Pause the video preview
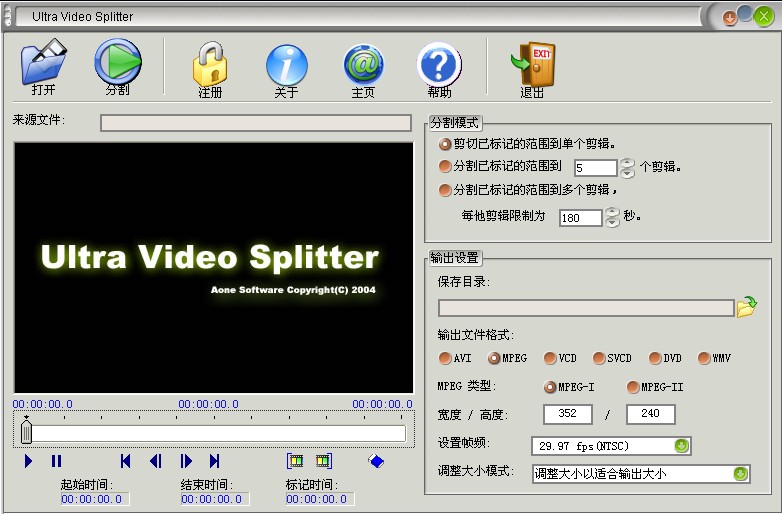The height and width of the screenshot is (514, 782). point(56,461)
